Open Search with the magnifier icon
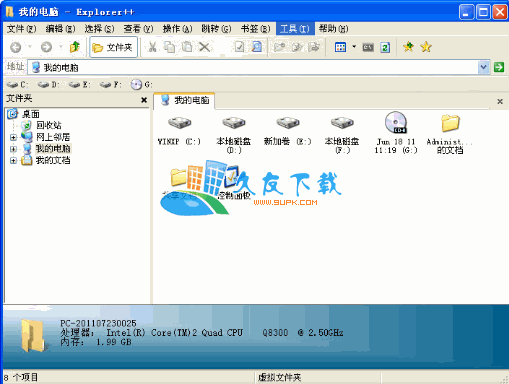509x384 pixels. tap(257, 47)
